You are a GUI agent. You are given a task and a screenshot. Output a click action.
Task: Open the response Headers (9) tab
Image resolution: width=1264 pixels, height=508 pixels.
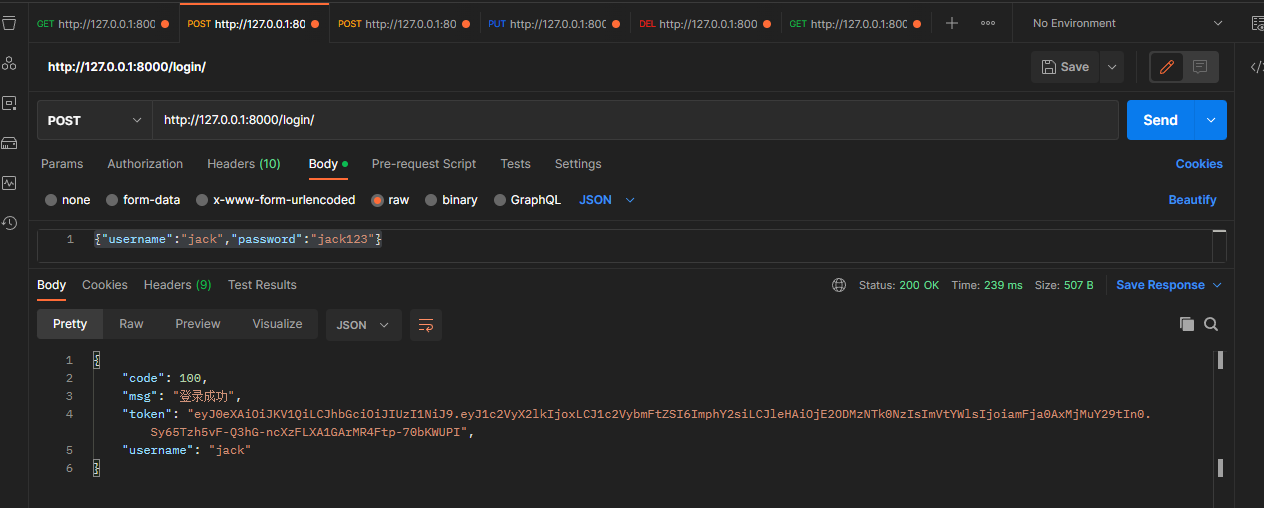pyautogui.click(x=178, y=285)
